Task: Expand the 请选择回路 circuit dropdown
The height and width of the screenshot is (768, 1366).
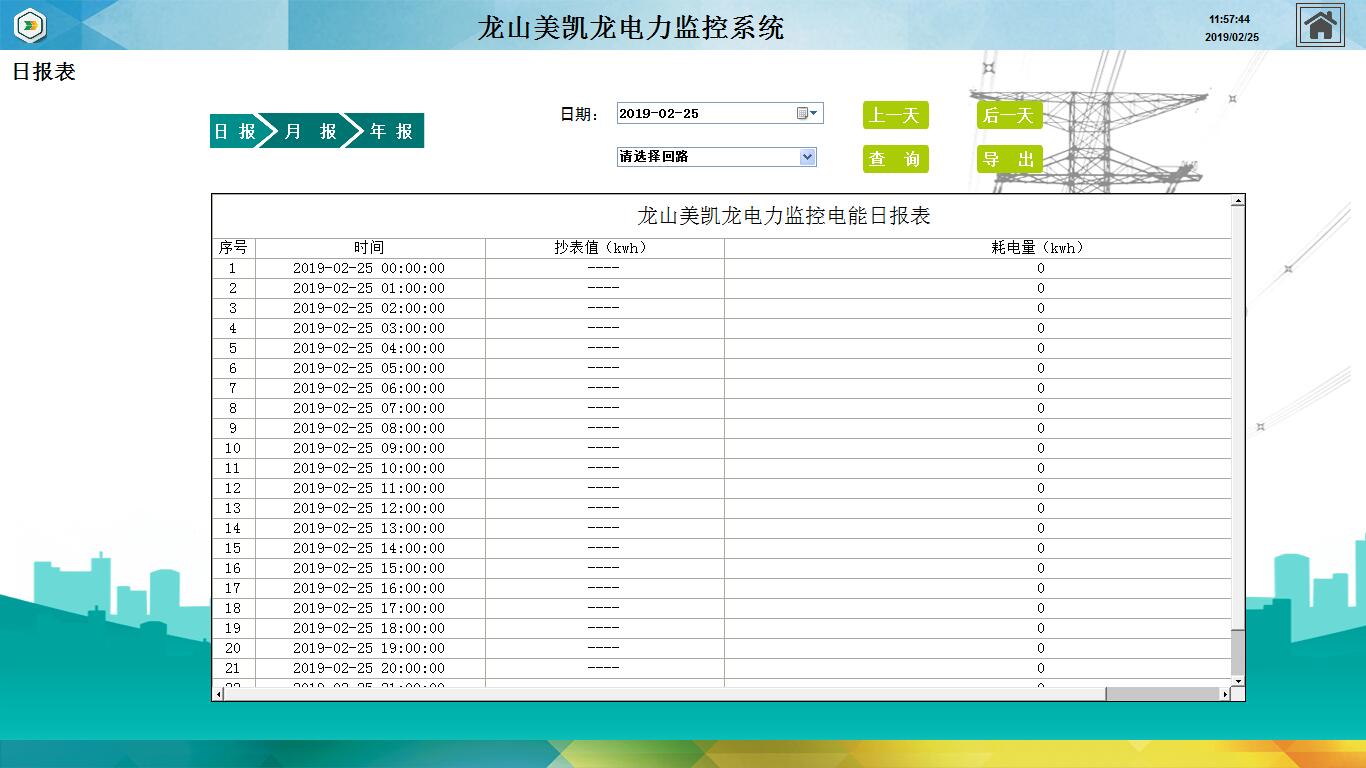Action: [808, 157]
